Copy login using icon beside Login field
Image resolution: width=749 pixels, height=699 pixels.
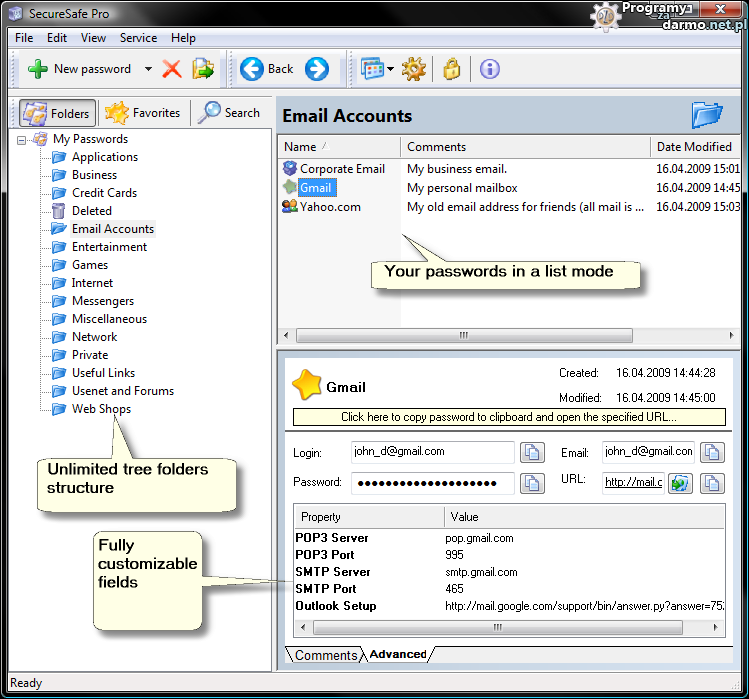533,453
